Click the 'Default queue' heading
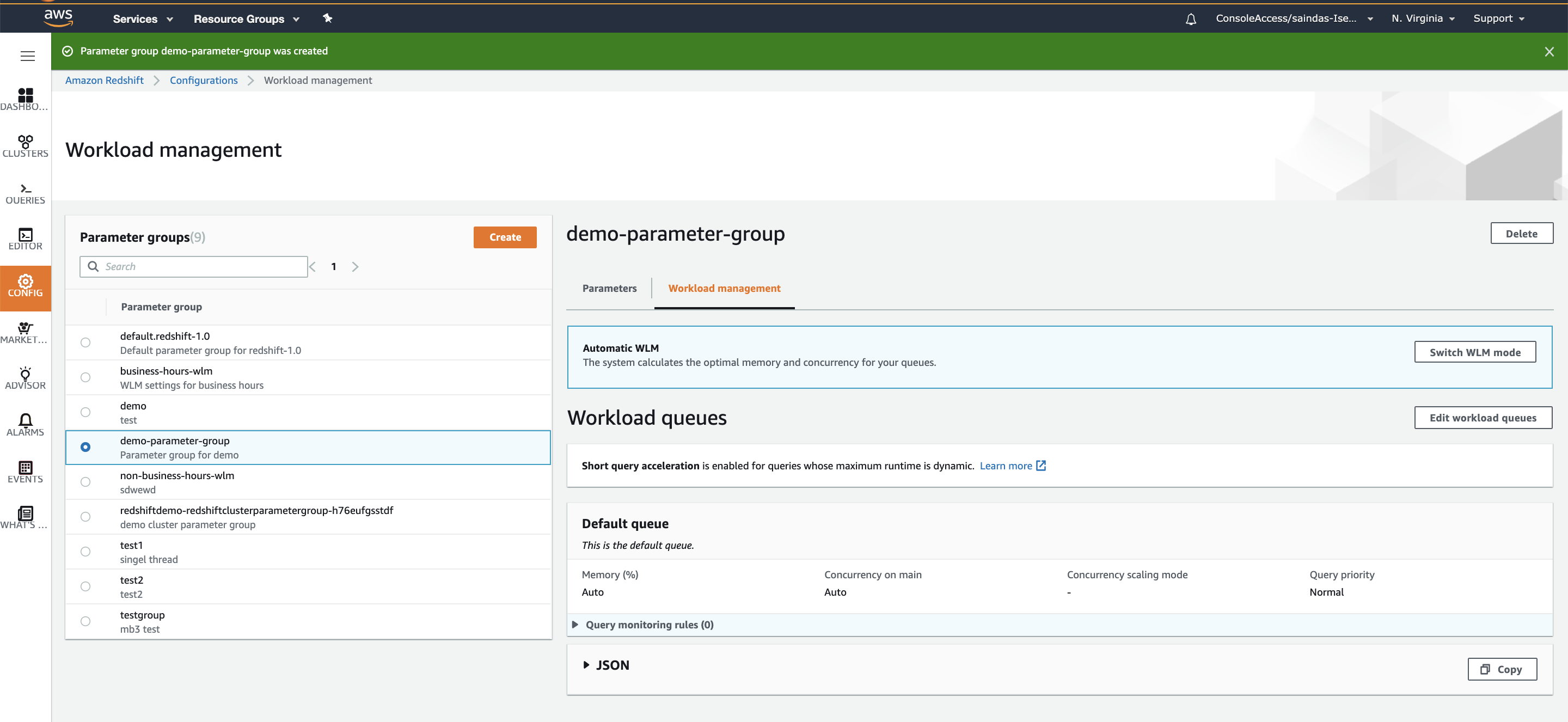The image size is (1568, 722). coord(624,524)
